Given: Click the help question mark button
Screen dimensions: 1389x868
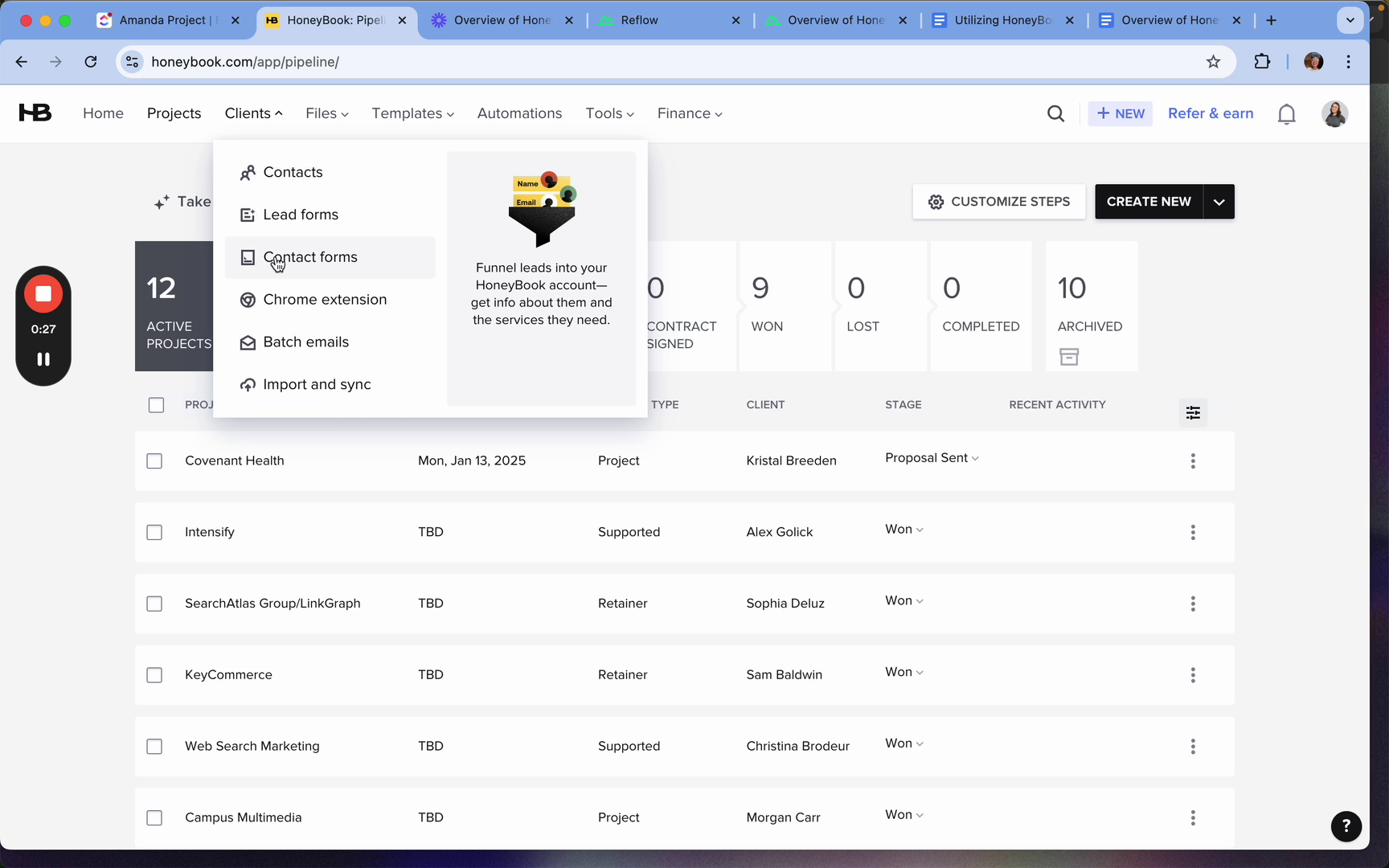Looking at the screenshot, I should point(1346,825).
